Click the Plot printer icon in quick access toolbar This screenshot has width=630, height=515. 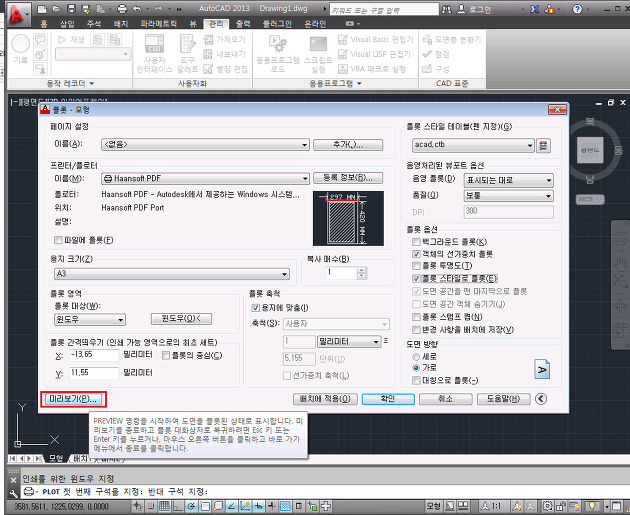(x=122, y=9)
